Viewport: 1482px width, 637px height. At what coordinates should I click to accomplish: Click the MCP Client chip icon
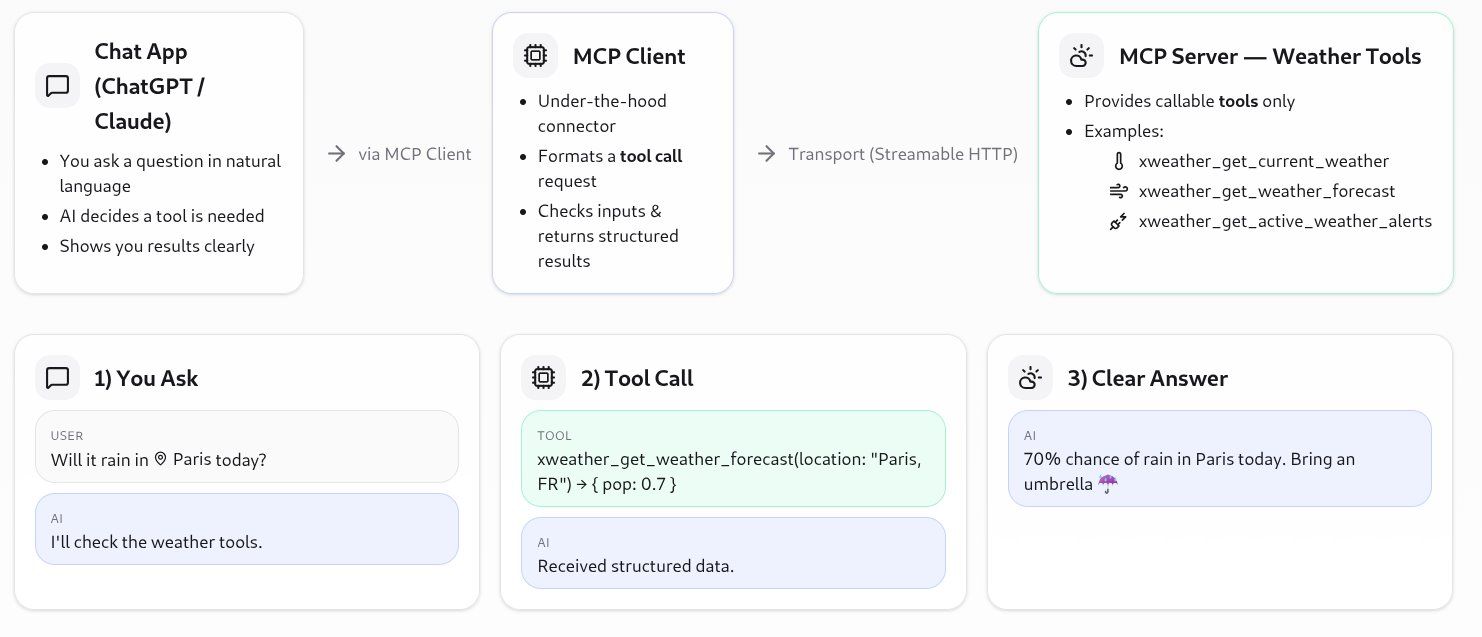coord(535,56)
